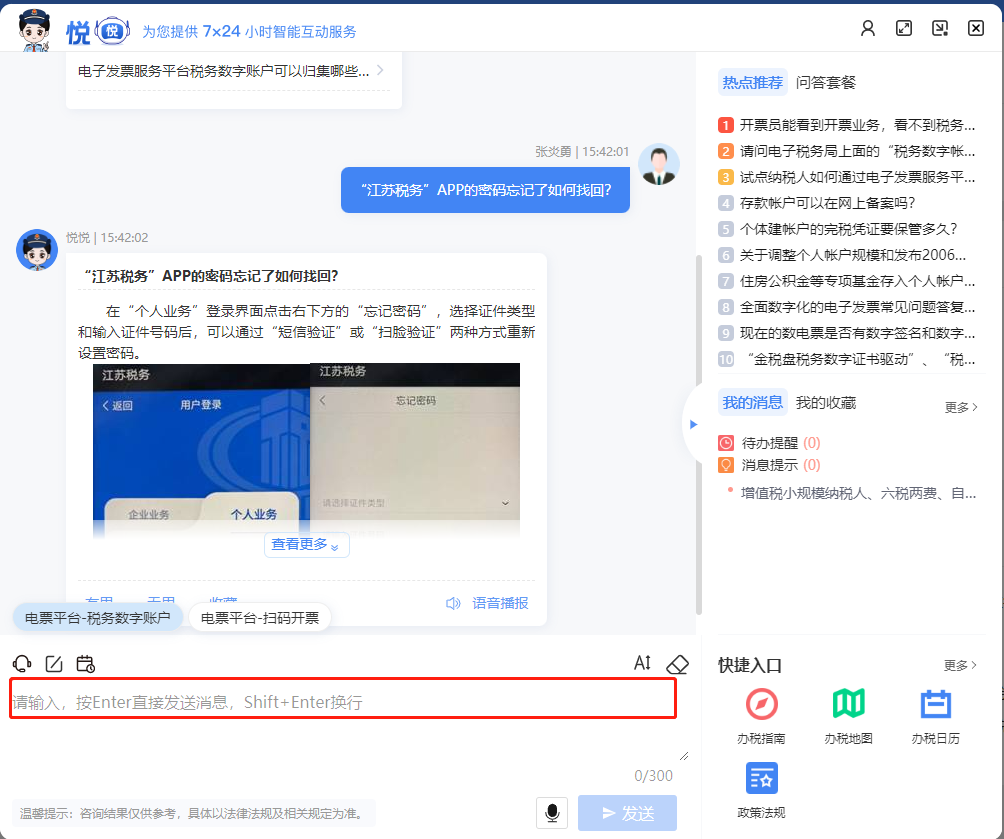Click the eraser clear chat icon
The image size is (1004, 839).
click(x=677, y=664)
